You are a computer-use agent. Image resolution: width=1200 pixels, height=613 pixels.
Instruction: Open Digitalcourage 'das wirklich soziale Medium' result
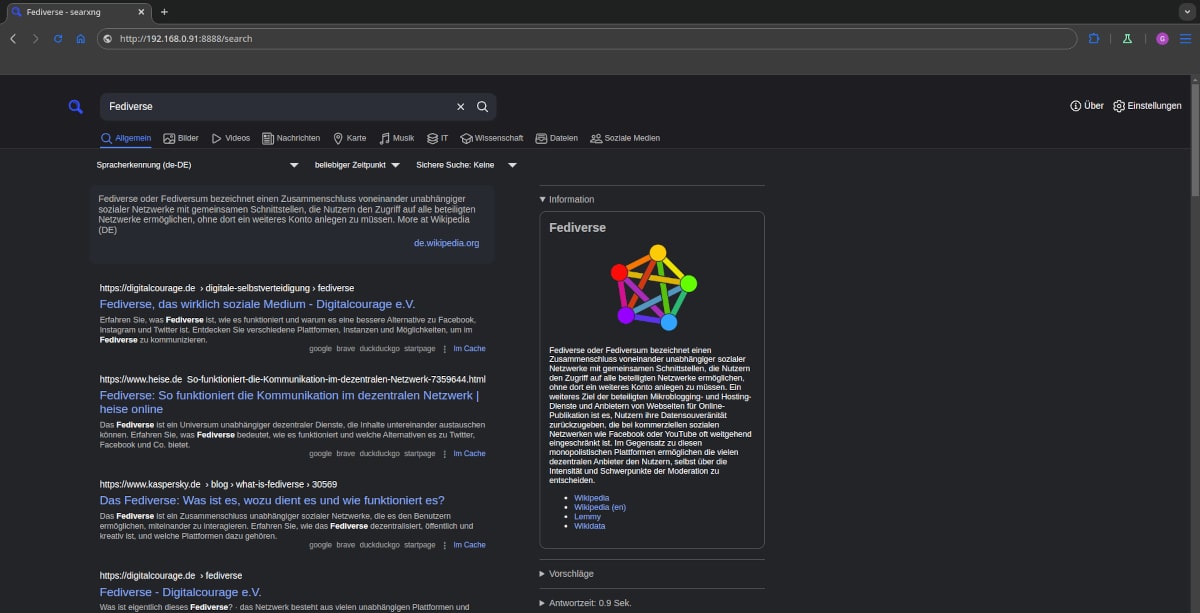pos(257,304)
